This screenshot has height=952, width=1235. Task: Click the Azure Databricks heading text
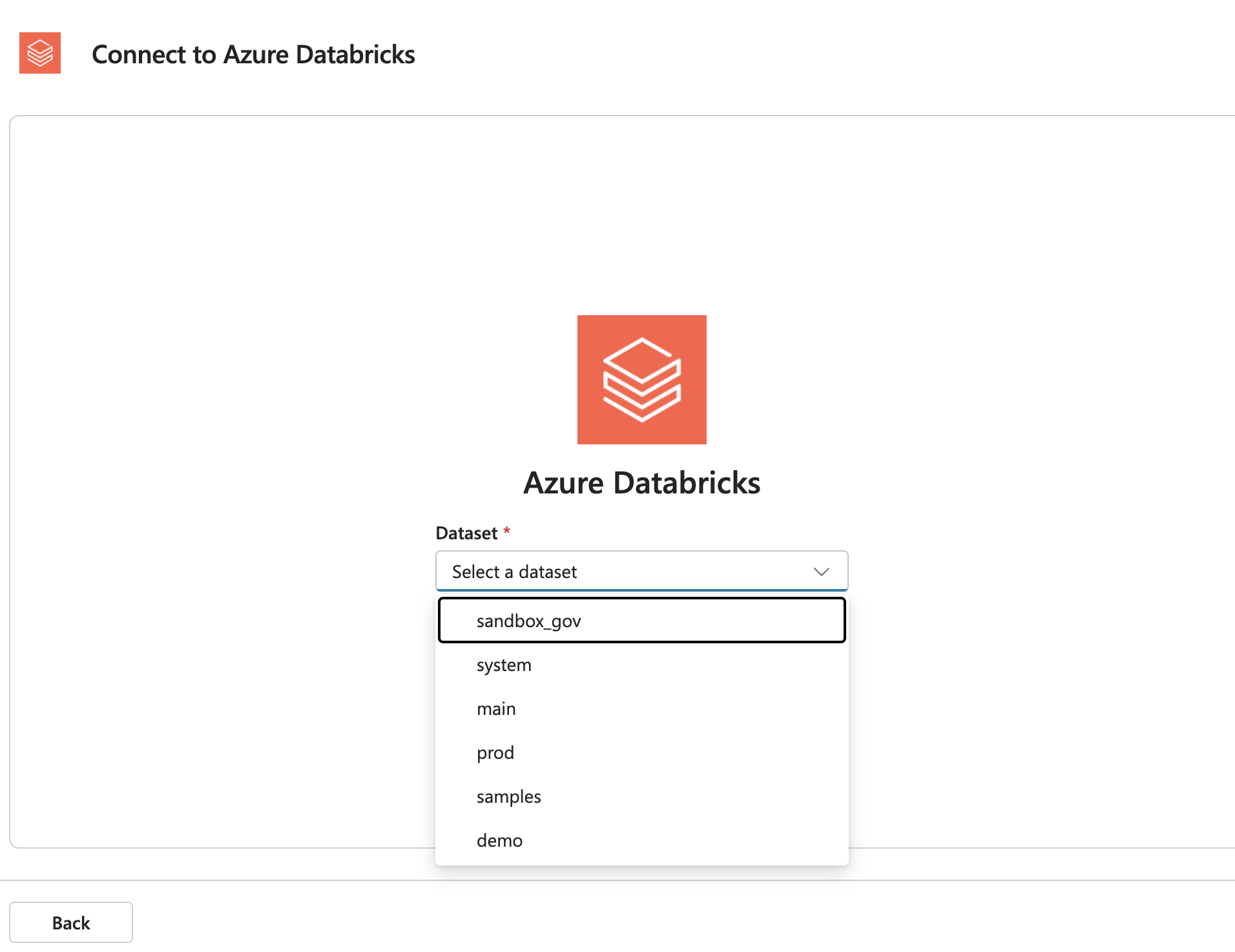[641, 483]
